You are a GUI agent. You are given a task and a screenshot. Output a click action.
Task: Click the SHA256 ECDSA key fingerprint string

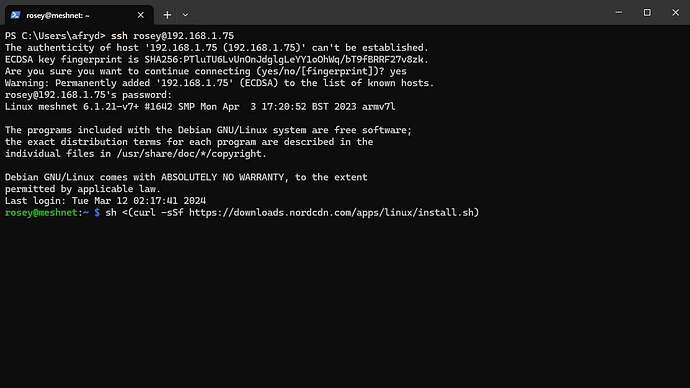284,59
